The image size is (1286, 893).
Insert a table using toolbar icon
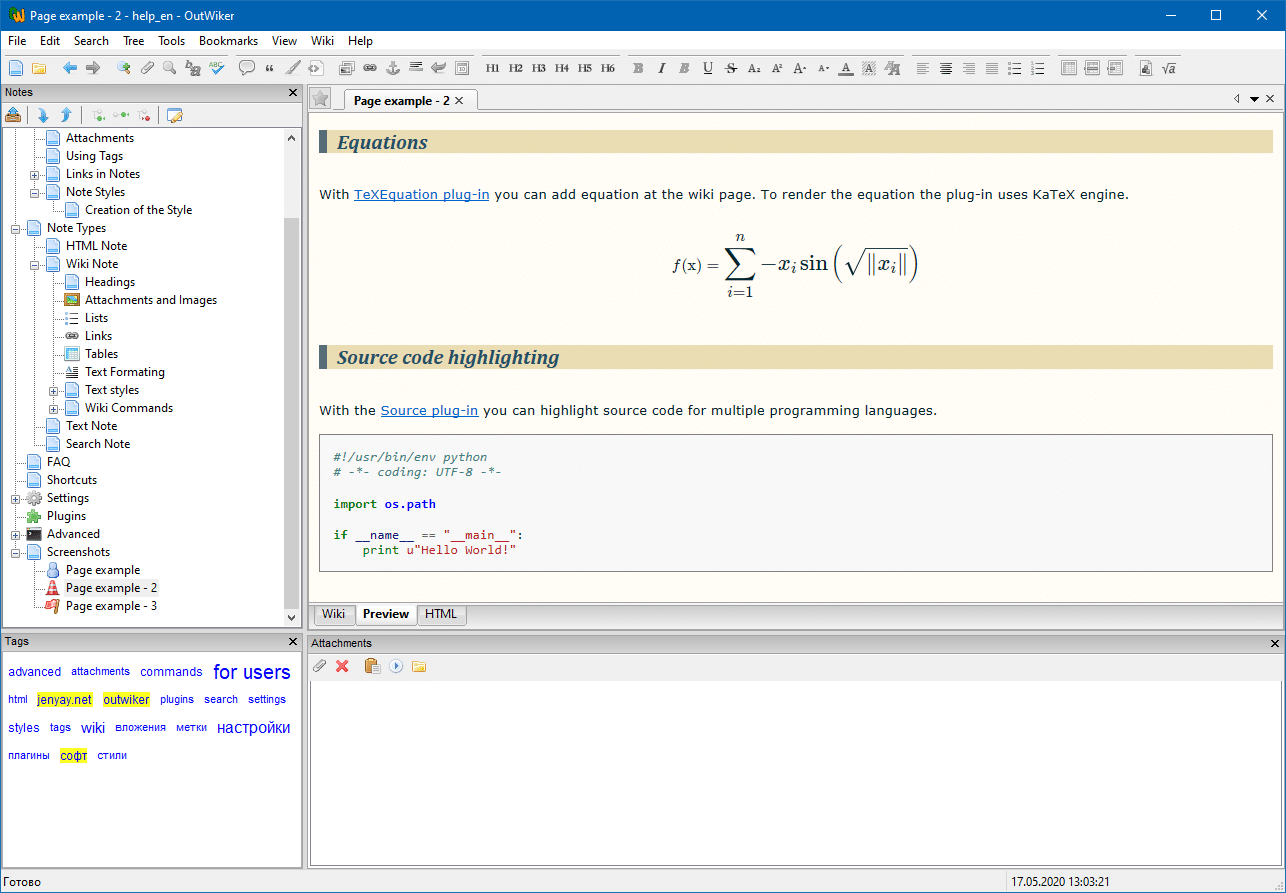tap(1069, 68)
